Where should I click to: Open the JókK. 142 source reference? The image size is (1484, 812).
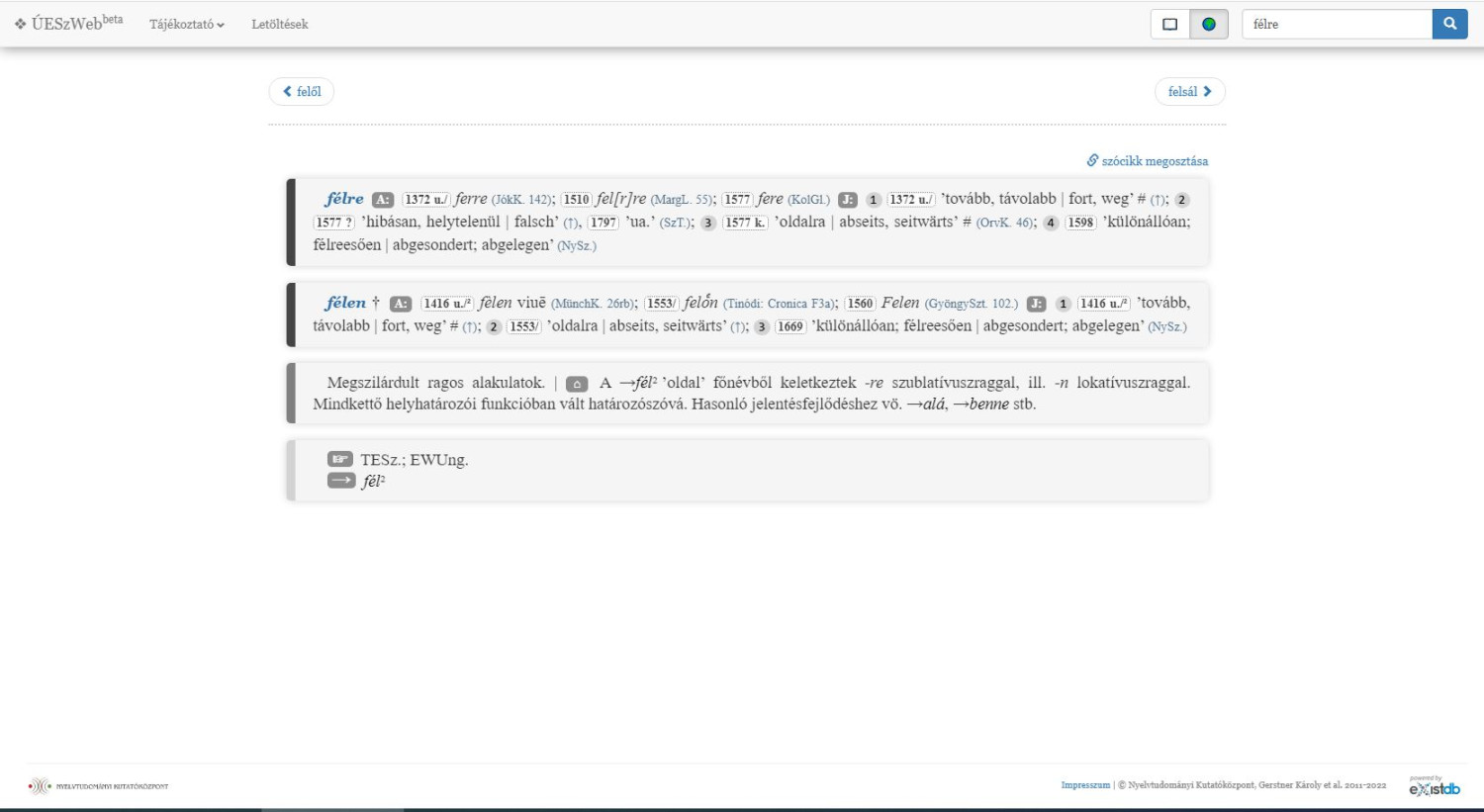(522, 200)
